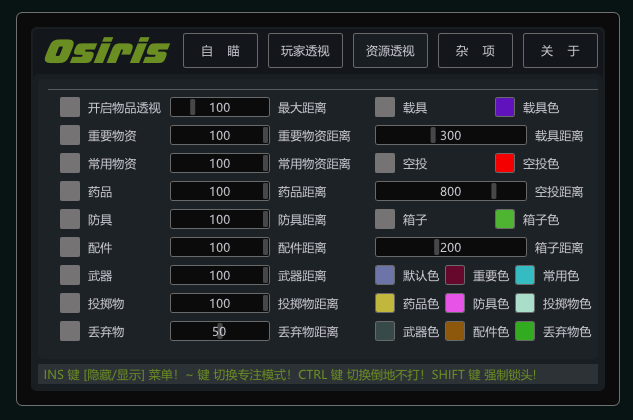Tick the 配件 checkbox
Viewport: 633px width, 420px height.
point(70,247)
